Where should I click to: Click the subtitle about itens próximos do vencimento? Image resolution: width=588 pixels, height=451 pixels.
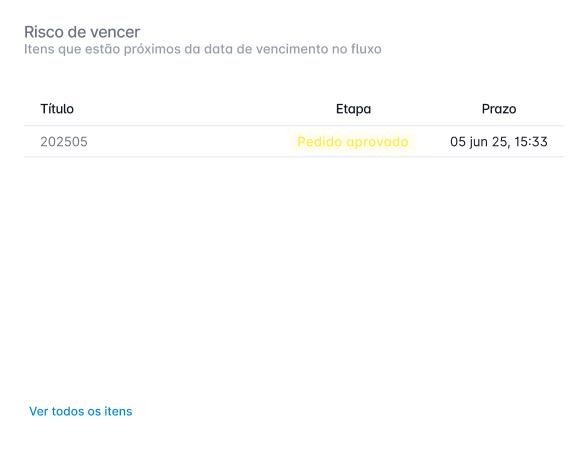tap(203, 49)
